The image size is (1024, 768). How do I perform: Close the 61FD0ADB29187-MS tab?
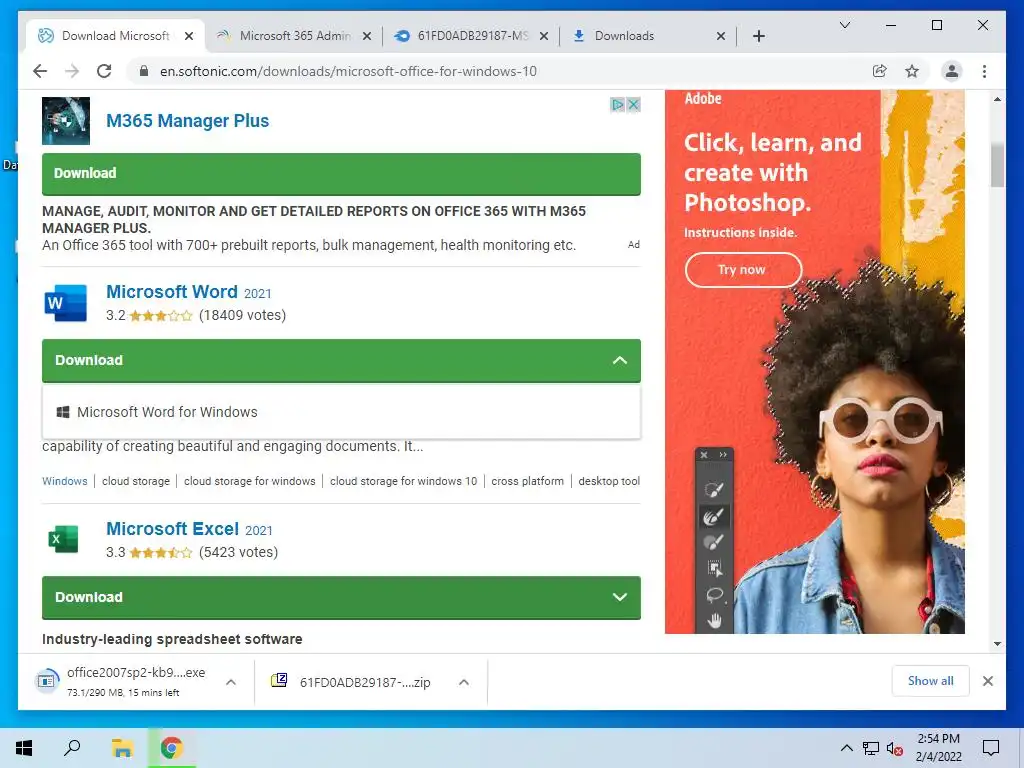(543, 36)
